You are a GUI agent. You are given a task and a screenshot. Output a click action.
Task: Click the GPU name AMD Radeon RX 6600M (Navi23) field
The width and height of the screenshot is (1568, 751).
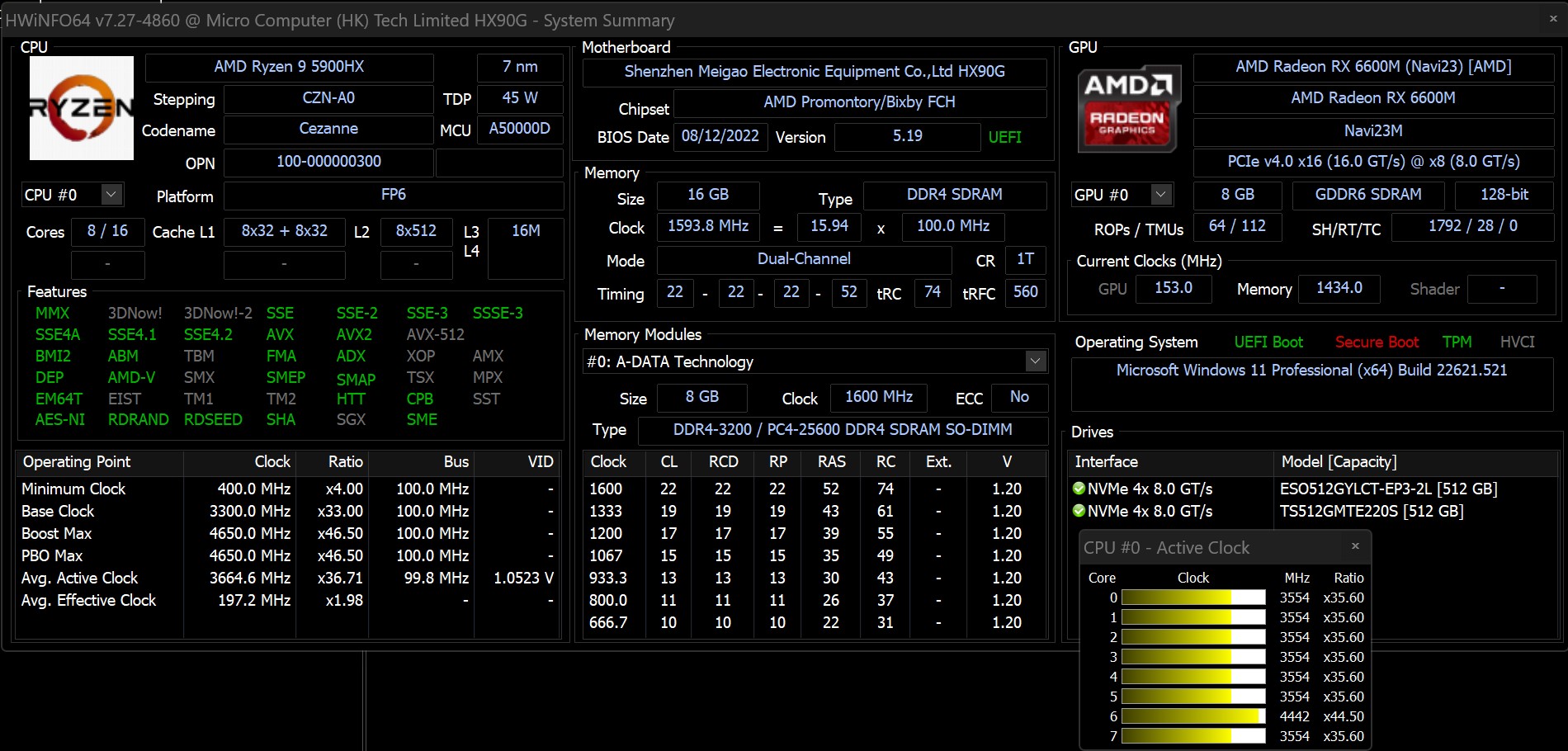click(x=1373, y=67)
